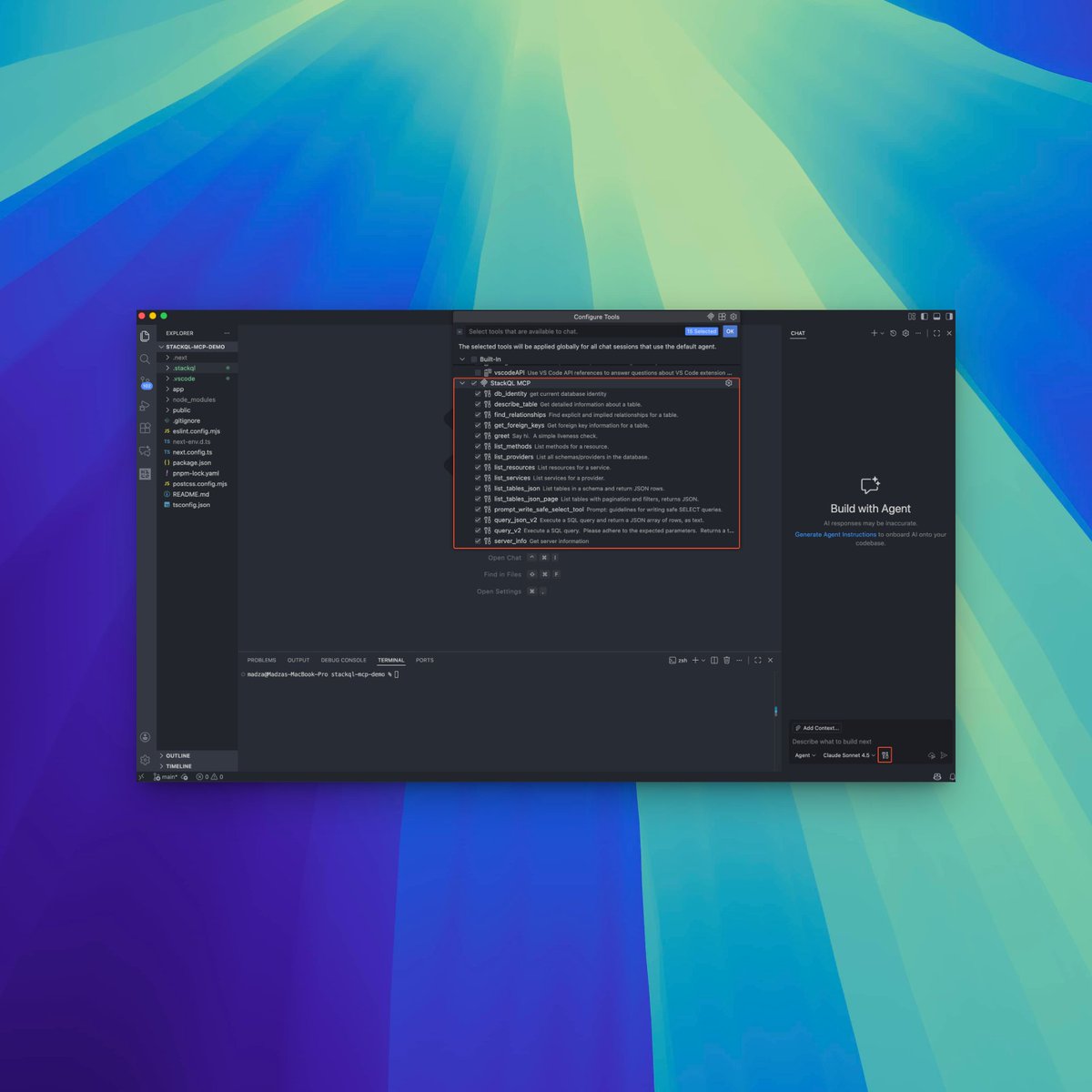Uncheck the greet tool
Image resolution: width=1092 pixels, height=1092 pixels.
478,436
